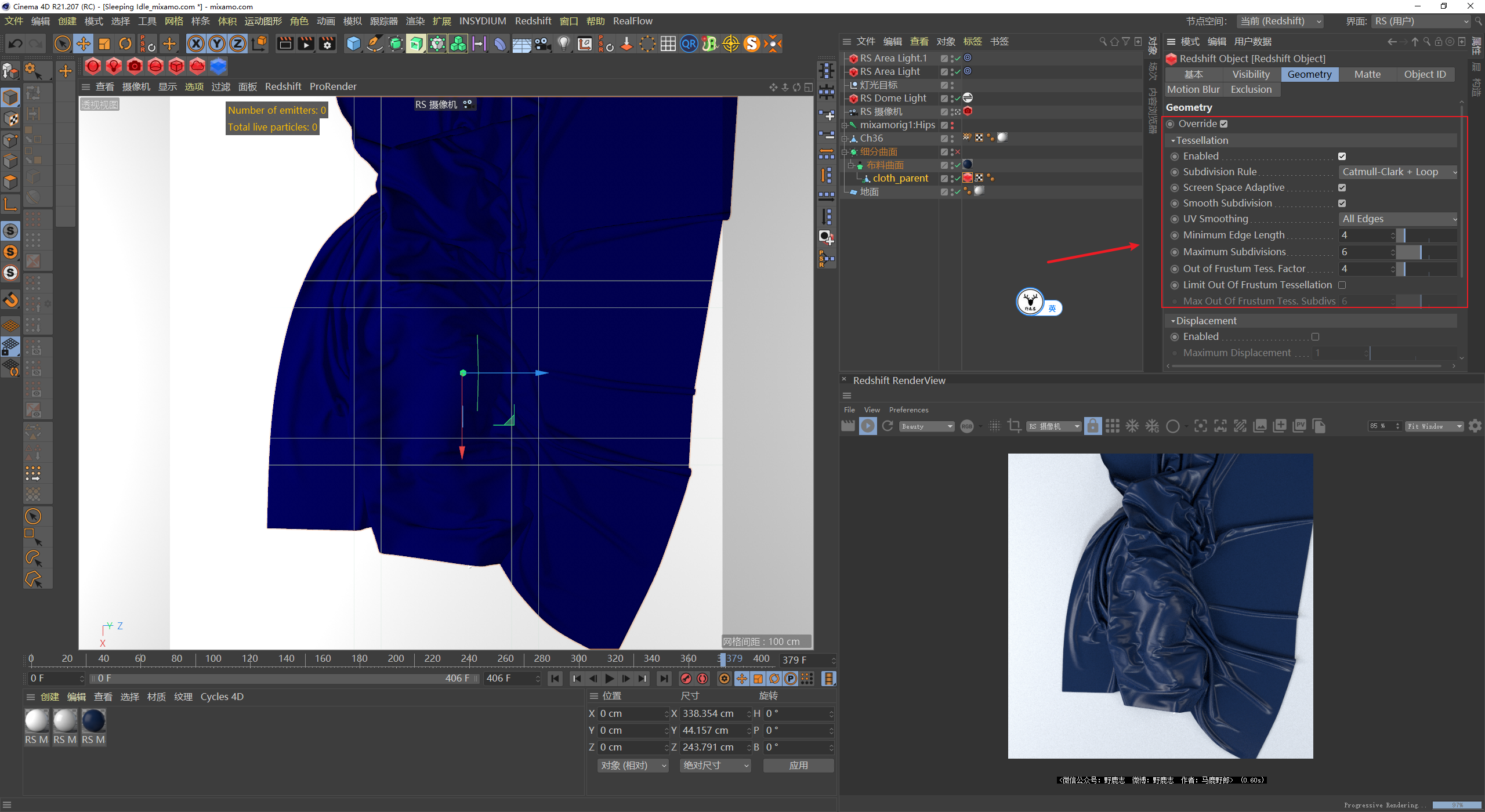Select the Rotate tool icon
Image resolution: width=1485 pixels, height=812 pixels.
click(125, 43)
